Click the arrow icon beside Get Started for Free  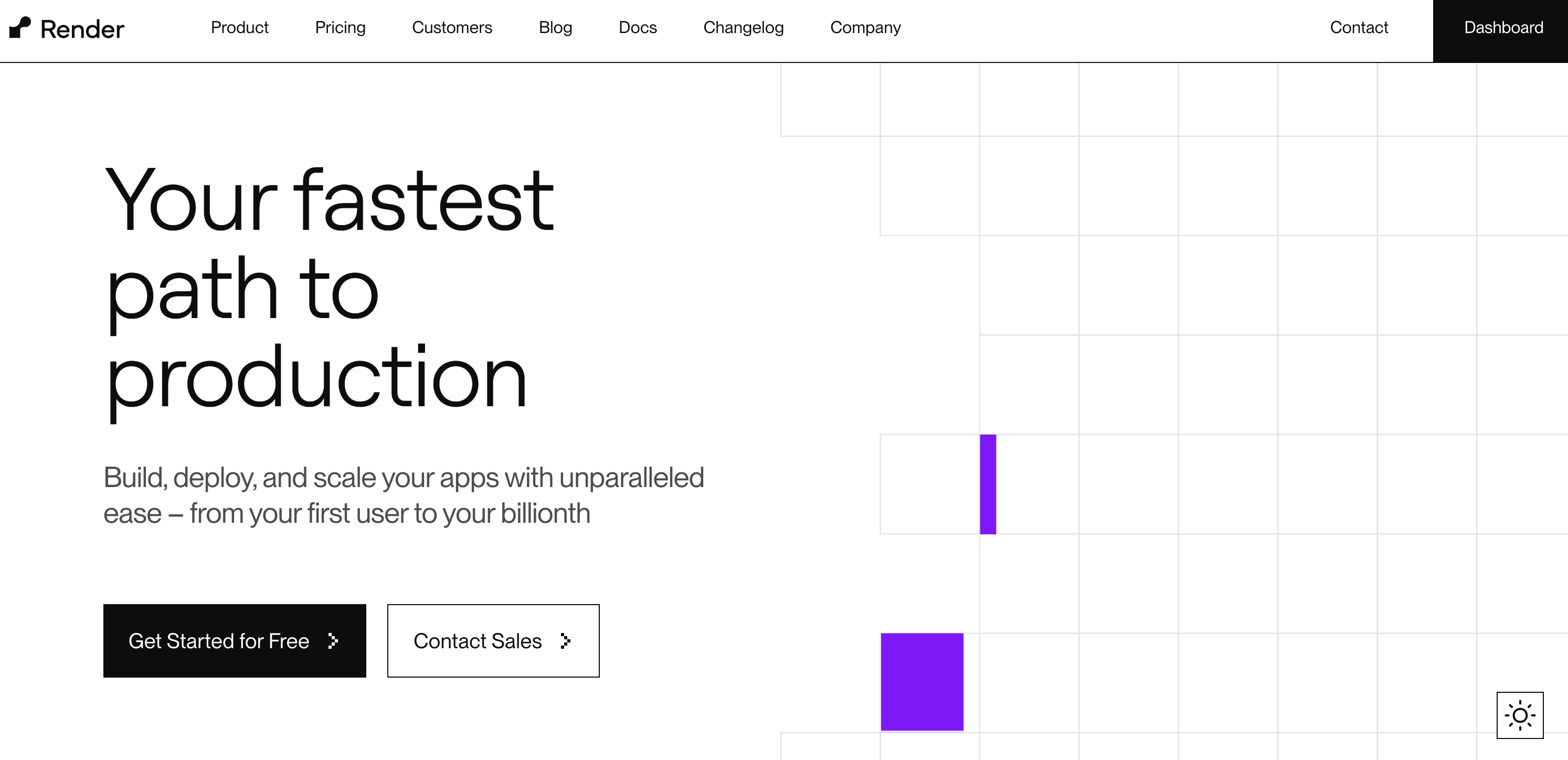click(x=332, y=641)
